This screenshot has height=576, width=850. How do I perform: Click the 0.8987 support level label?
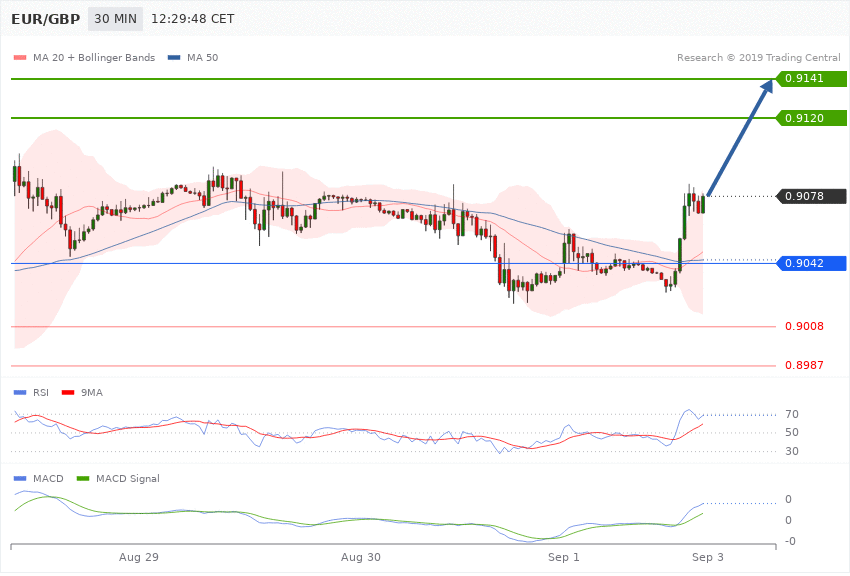pyautogui.click(x=804, y=365)
